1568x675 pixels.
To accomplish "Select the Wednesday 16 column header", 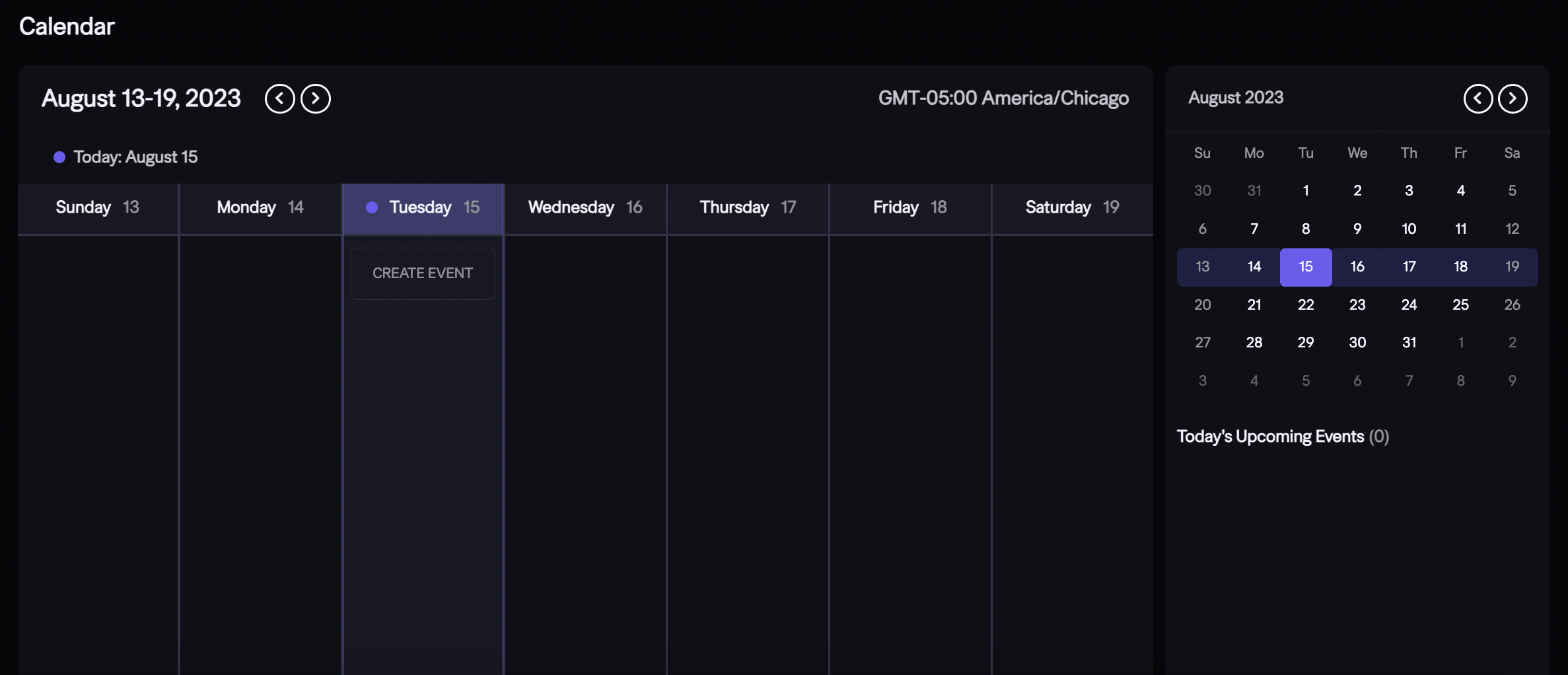I will [585, 208].
